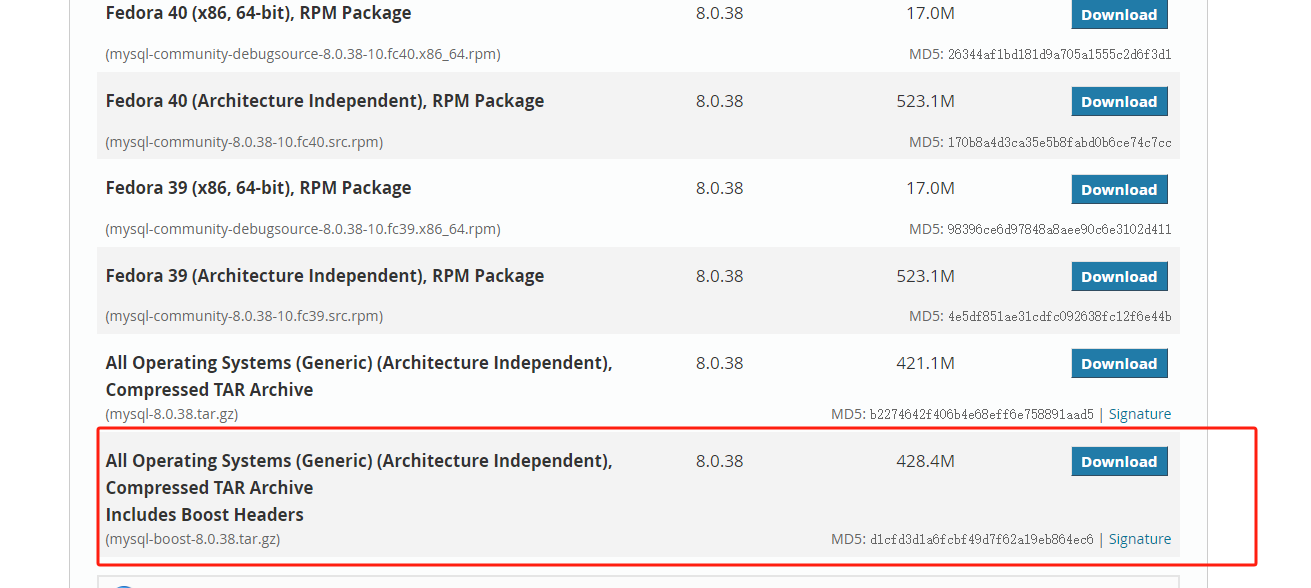The height and width of the screenshot is (588, 1311).
Task: Click the 421.1M file size value
Action: tap(926, 363)
